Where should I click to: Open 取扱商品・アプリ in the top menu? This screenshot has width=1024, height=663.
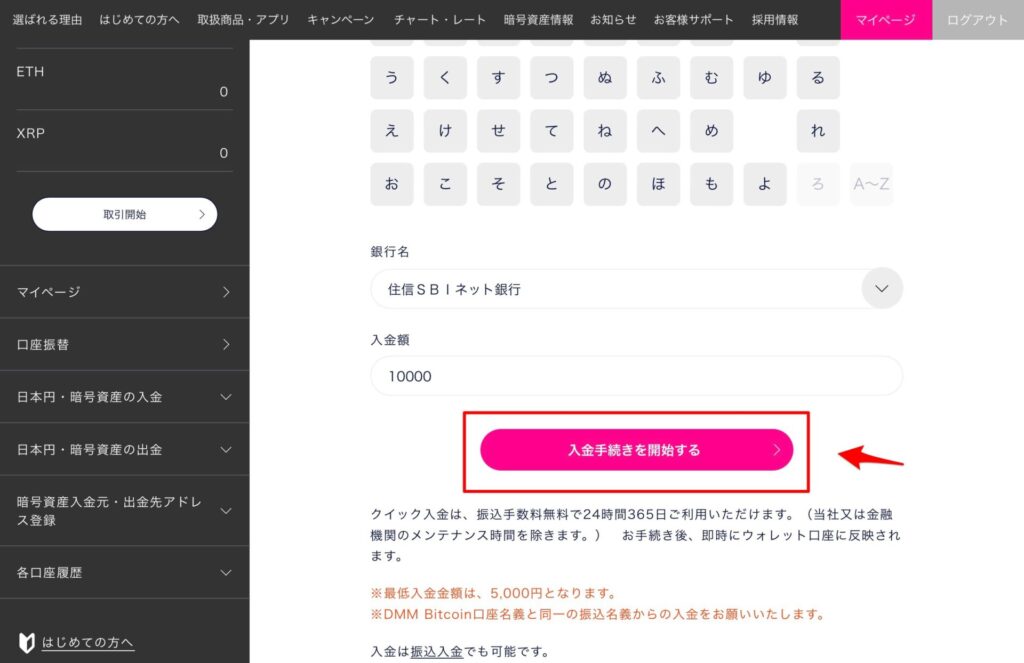pos(243,20)
